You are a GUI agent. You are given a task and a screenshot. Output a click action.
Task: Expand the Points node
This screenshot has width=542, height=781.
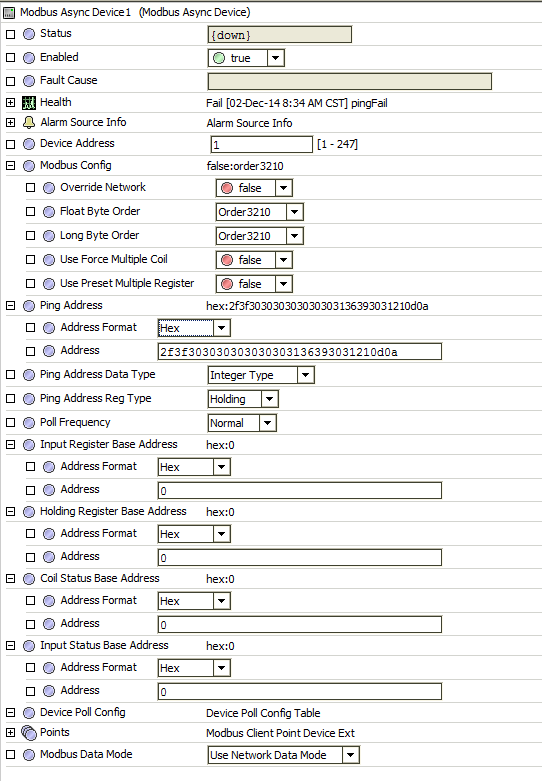[10, 733]
